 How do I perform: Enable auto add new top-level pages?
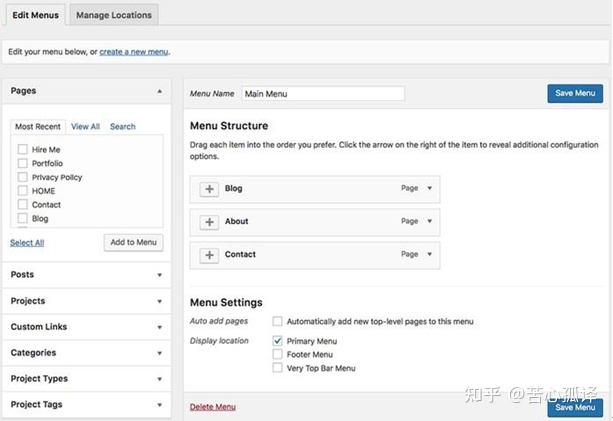[x=278, y=321]
